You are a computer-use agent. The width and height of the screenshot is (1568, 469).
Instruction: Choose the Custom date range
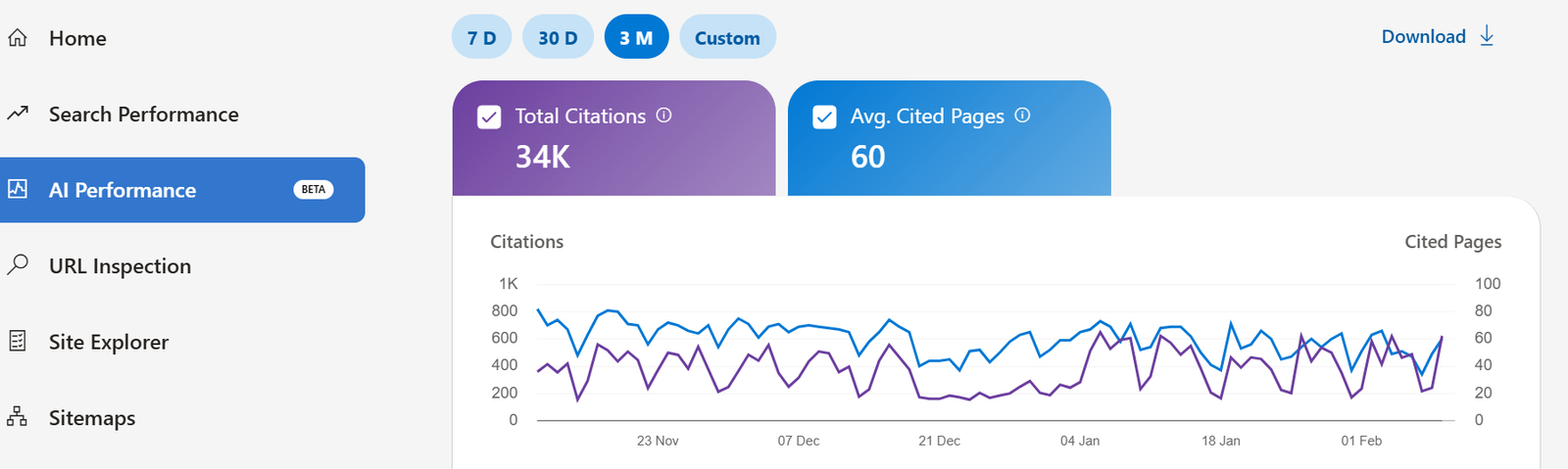point(727,37)
